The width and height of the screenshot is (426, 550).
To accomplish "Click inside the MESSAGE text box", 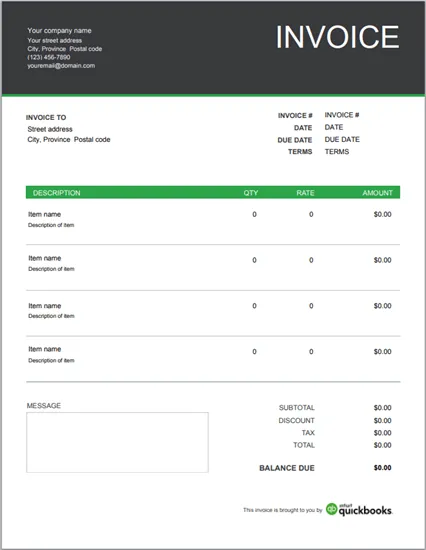I will pos(117,442).
